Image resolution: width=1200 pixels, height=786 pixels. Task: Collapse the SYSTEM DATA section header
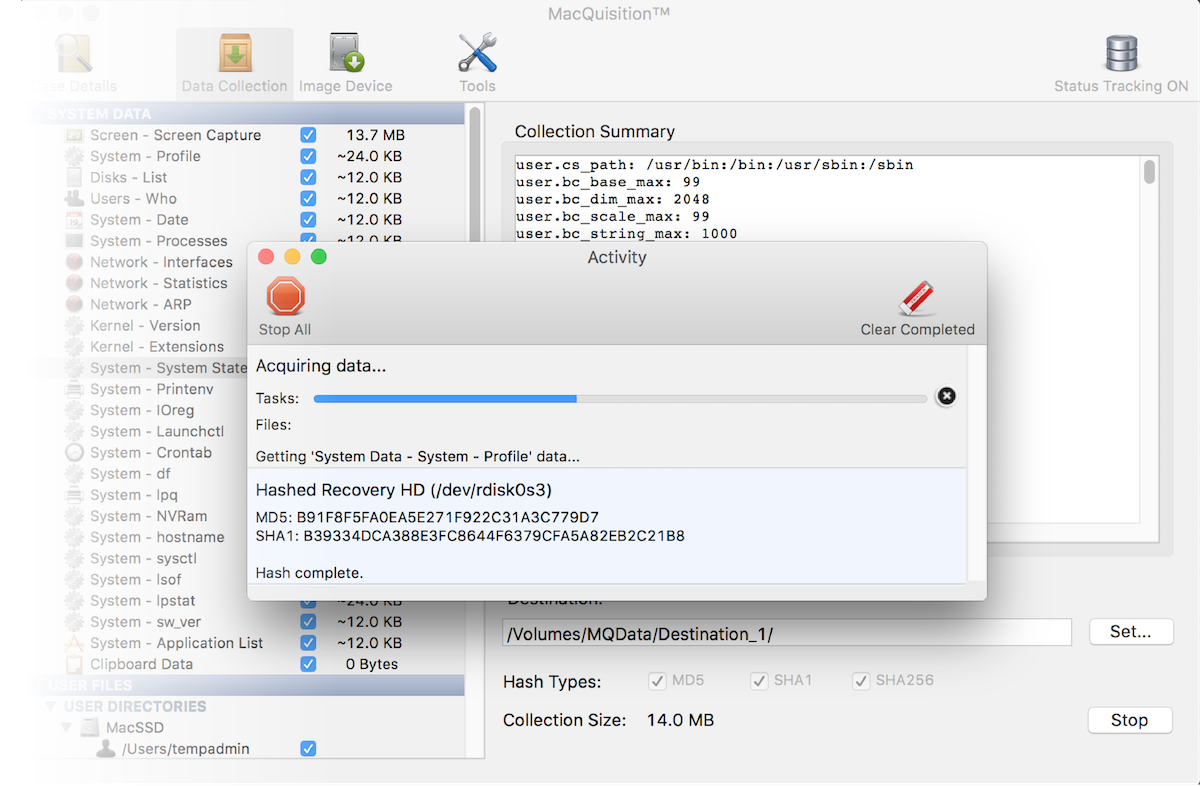[35, 113]
